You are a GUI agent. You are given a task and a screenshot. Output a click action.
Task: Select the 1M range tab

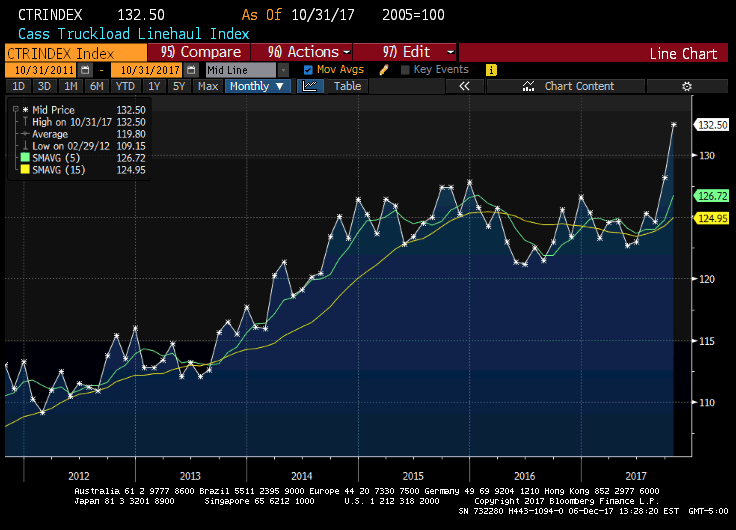pos(70,86)
